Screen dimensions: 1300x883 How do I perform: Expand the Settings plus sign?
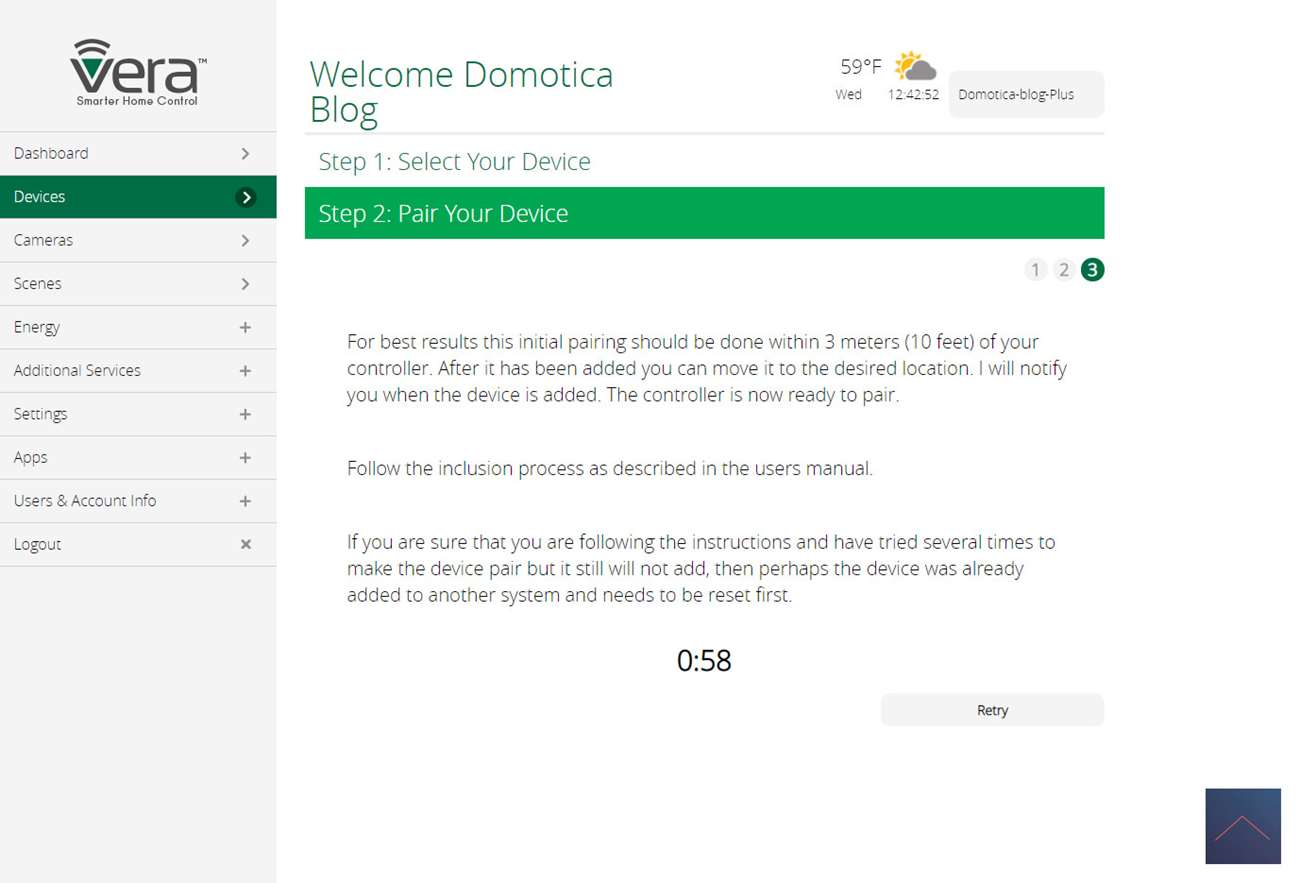click(x=246, y=414)
